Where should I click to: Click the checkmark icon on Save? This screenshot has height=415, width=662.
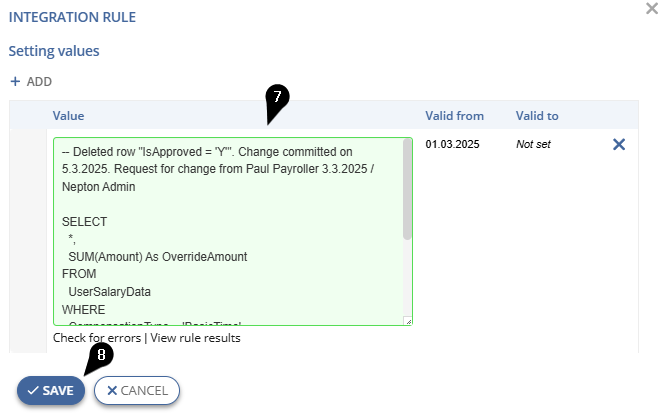click(33, 391)
